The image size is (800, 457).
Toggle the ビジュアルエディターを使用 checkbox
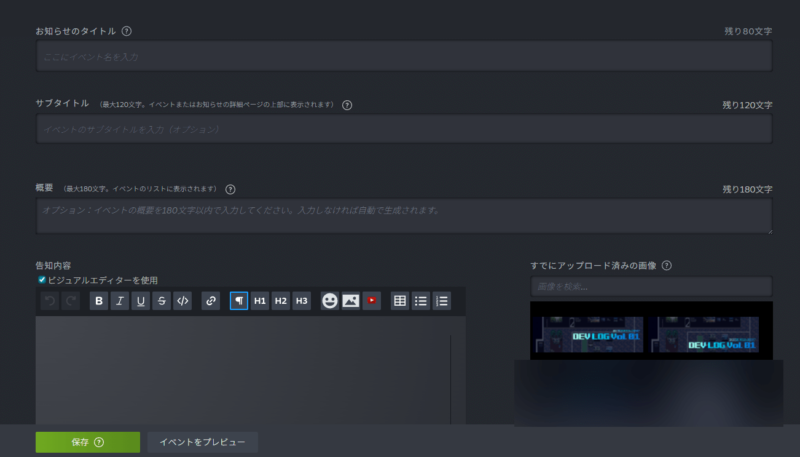tap(41, 281)
